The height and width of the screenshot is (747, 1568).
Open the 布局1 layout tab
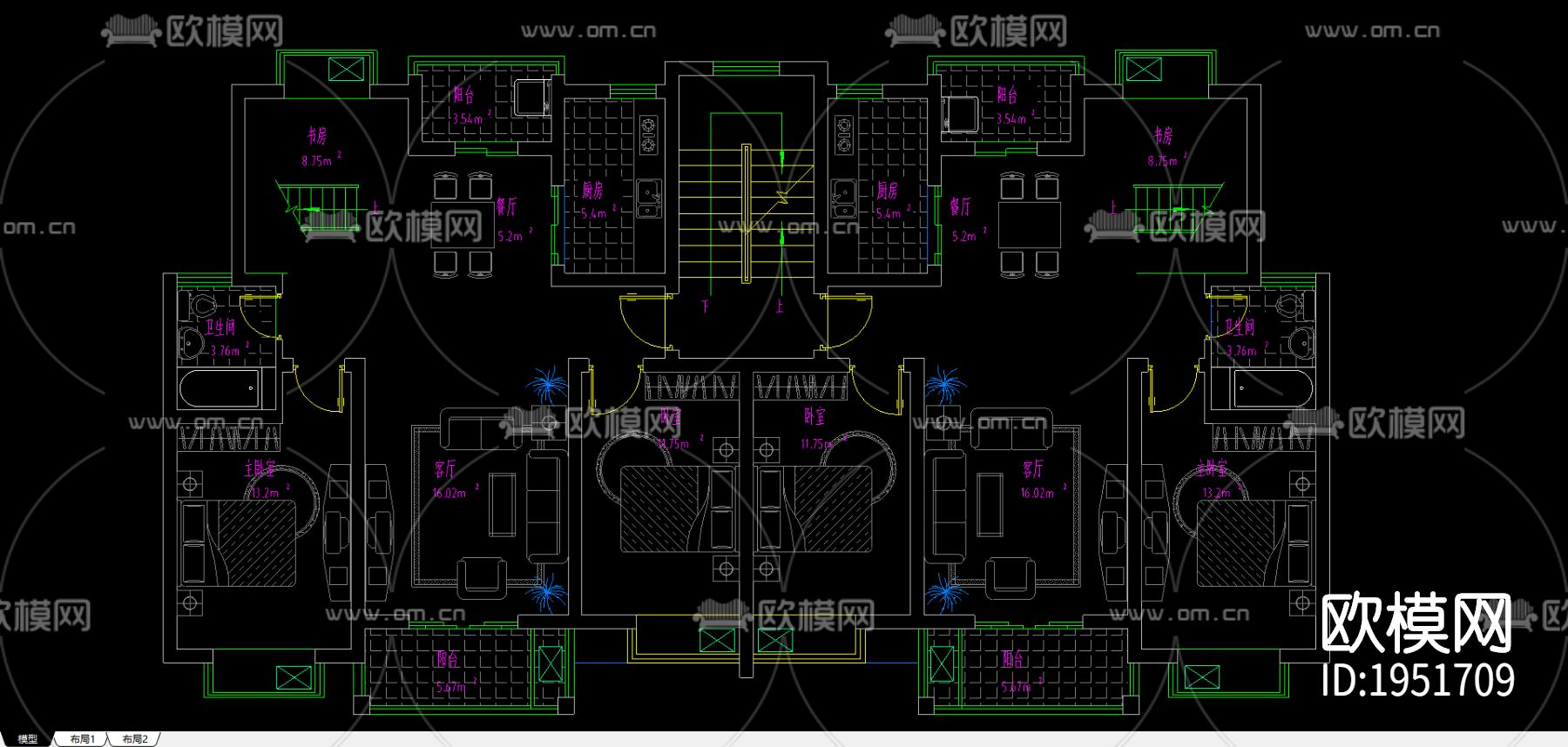(82, 739)
